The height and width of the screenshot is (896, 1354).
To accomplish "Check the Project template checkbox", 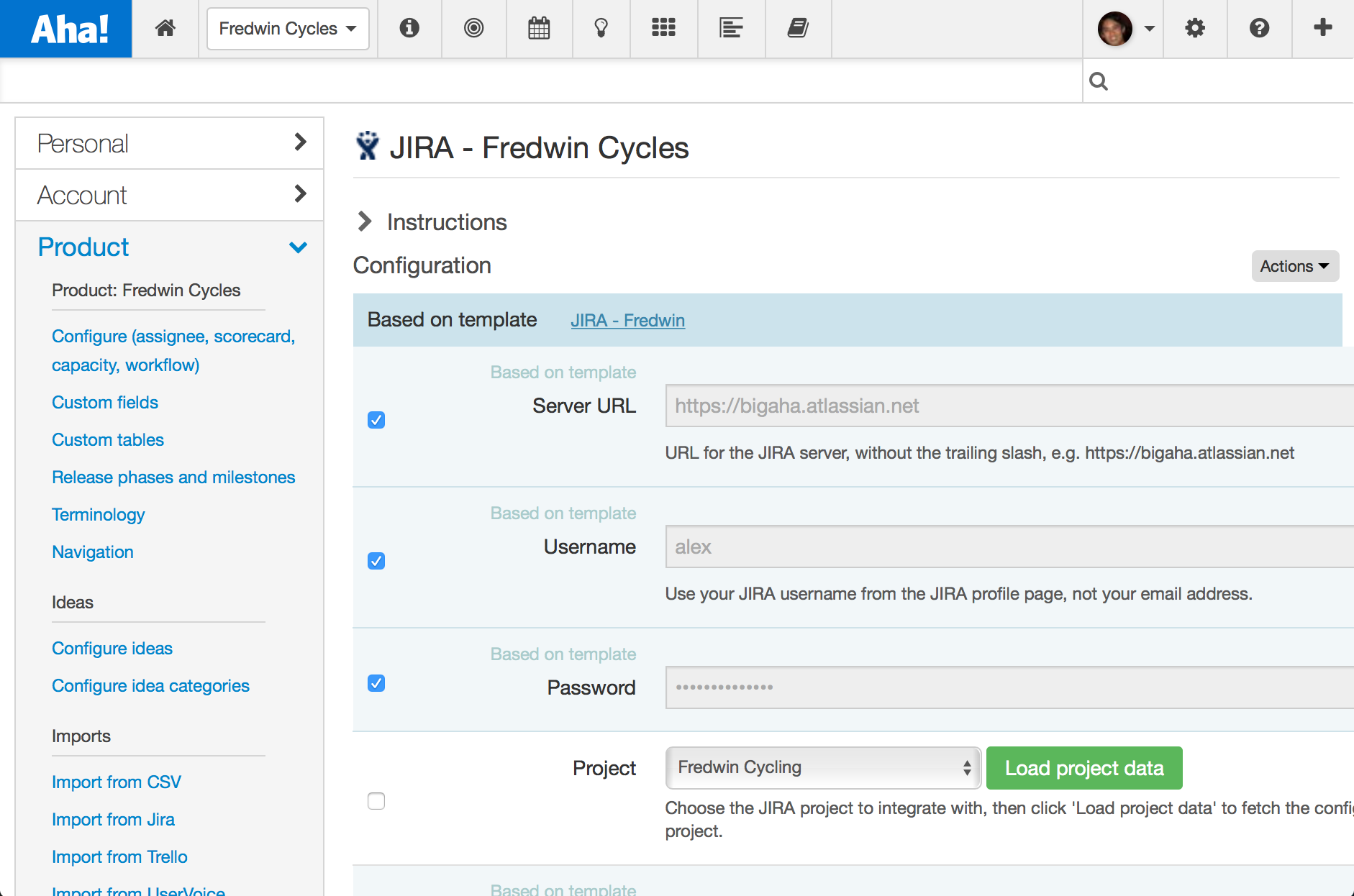I will [x=376, y=801].
